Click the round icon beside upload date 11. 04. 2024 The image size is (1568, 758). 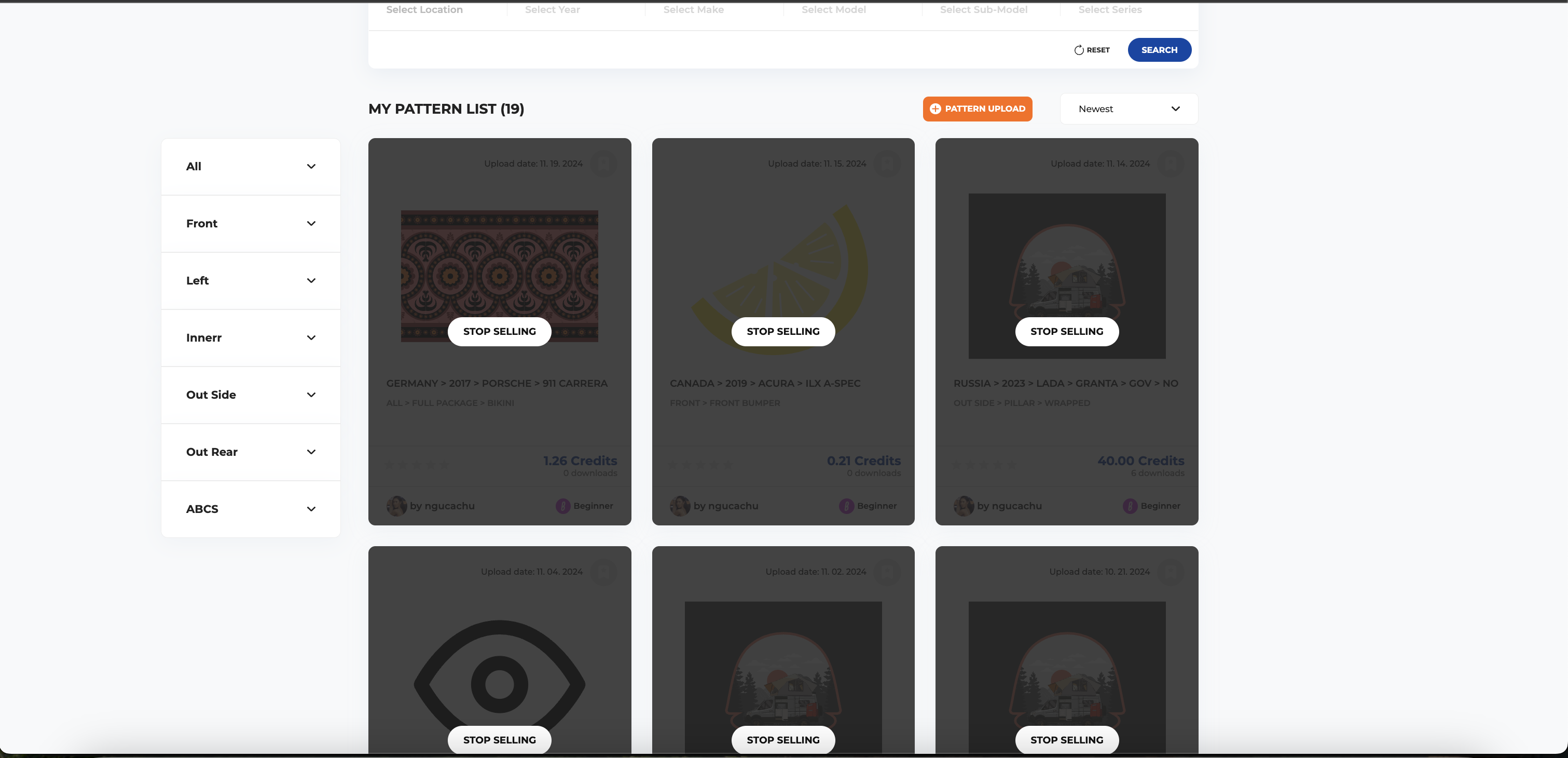(603, 572)
